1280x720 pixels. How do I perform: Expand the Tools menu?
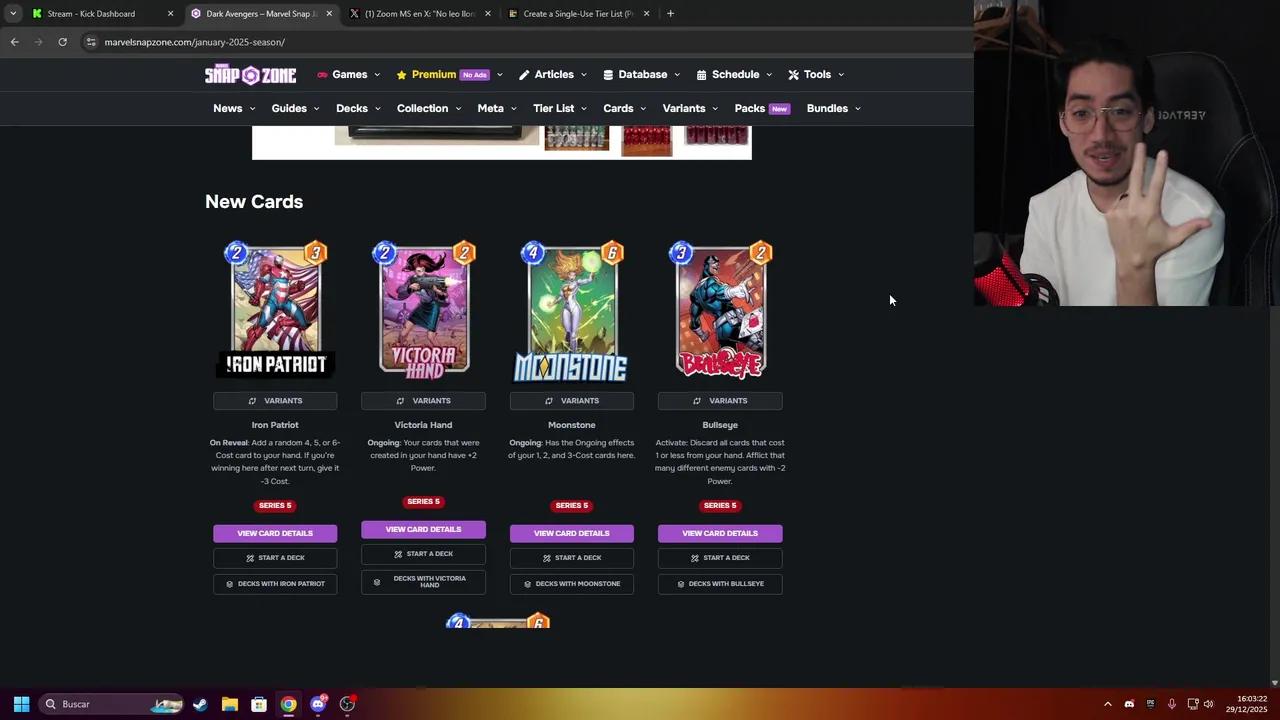point(816,75)
